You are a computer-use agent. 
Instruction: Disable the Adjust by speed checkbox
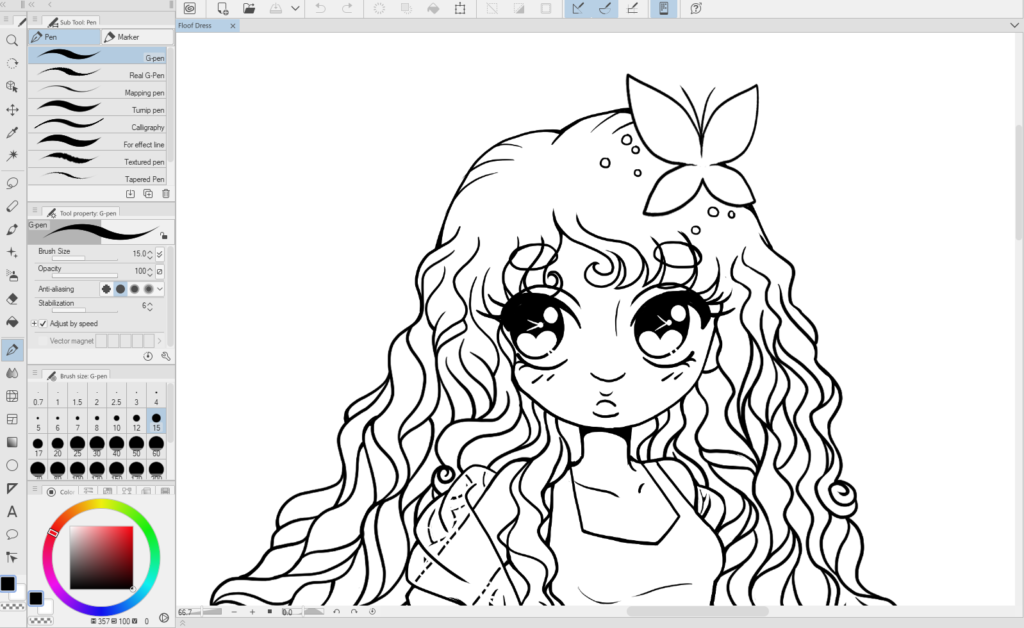click(x=43, y=324)
